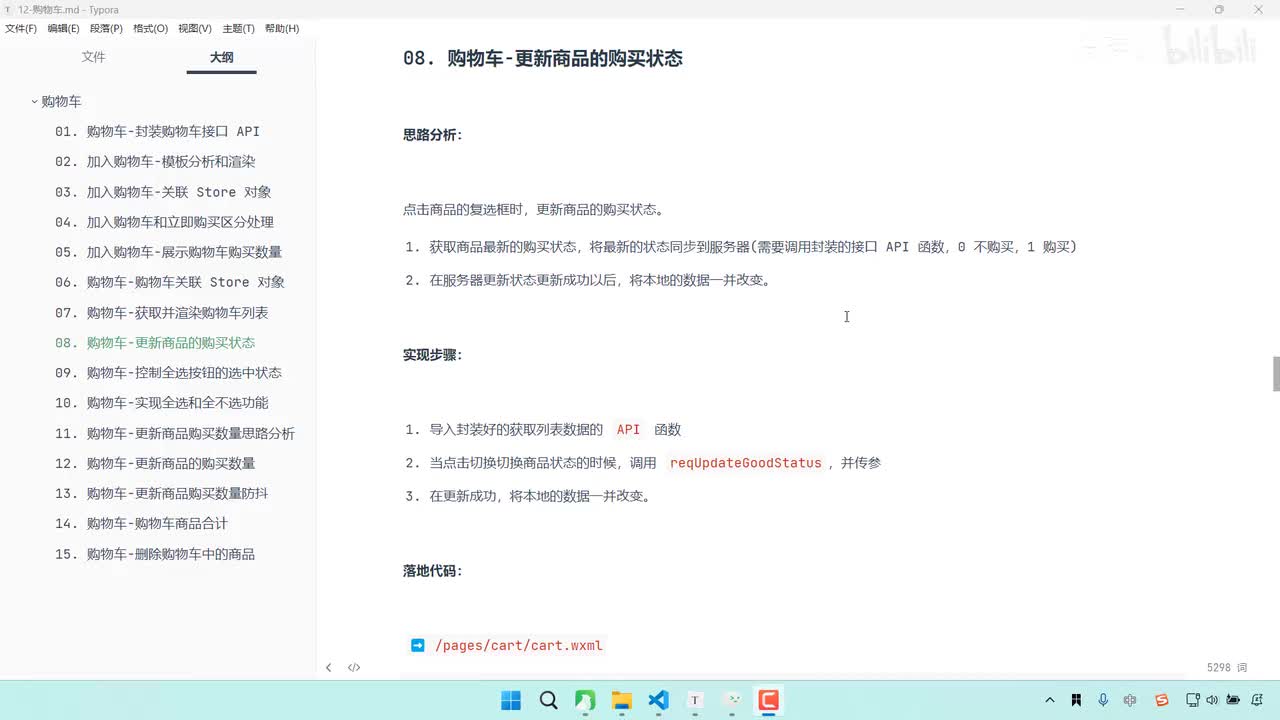Open taskbar Search magnifier
The width and height of the screenshot is (1280, 720).
548,700
